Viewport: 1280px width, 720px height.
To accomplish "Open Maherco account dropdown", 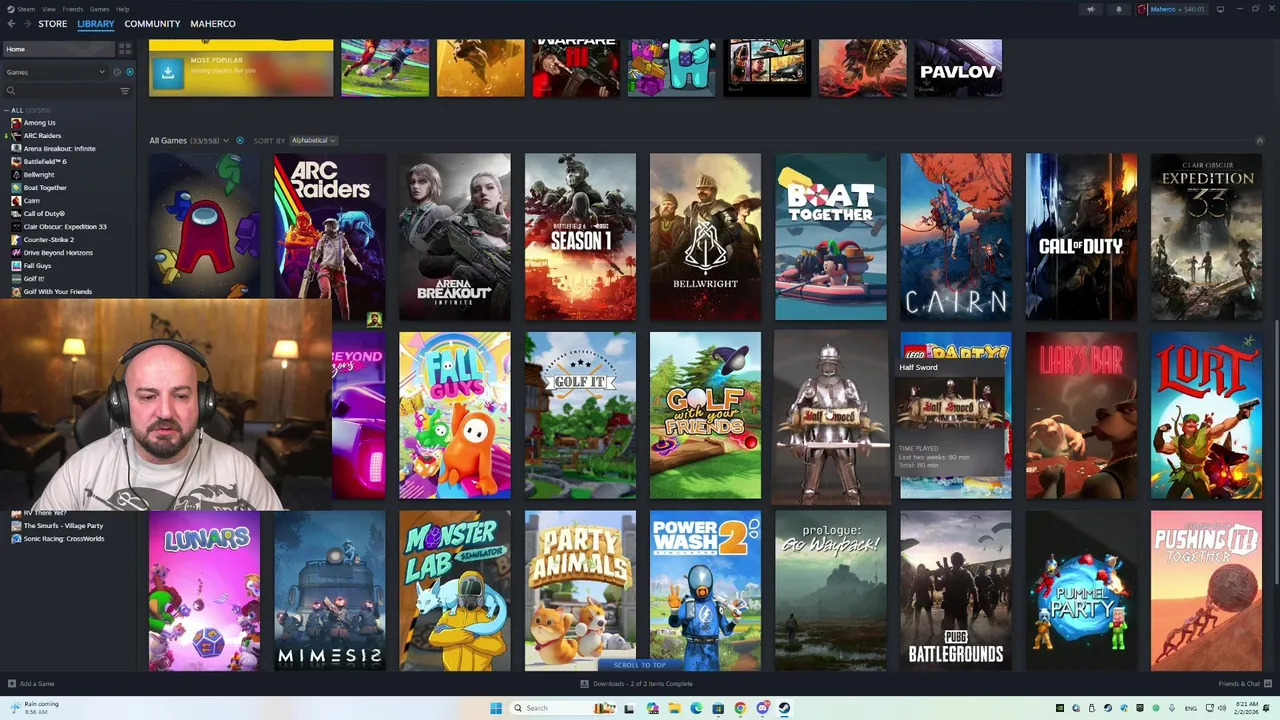I will click(x=1172, y=9).
